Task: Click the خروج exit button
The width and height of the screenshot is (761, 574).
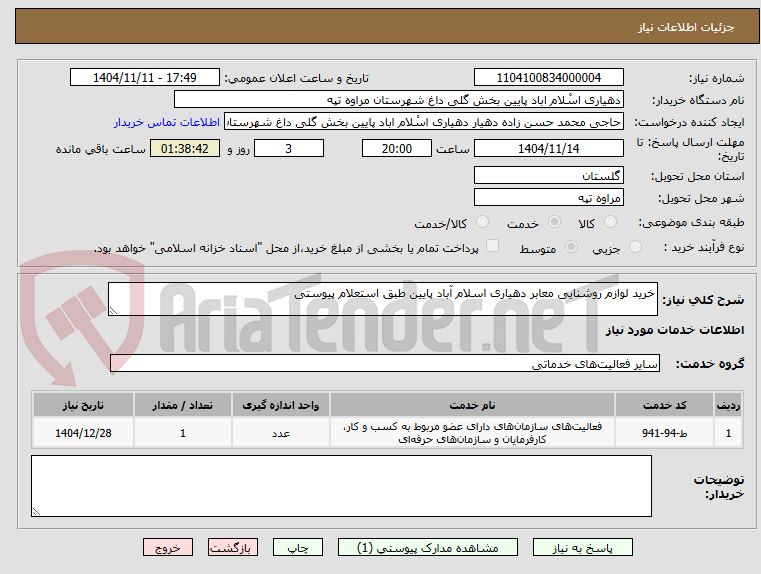Action: click(167, 547)
